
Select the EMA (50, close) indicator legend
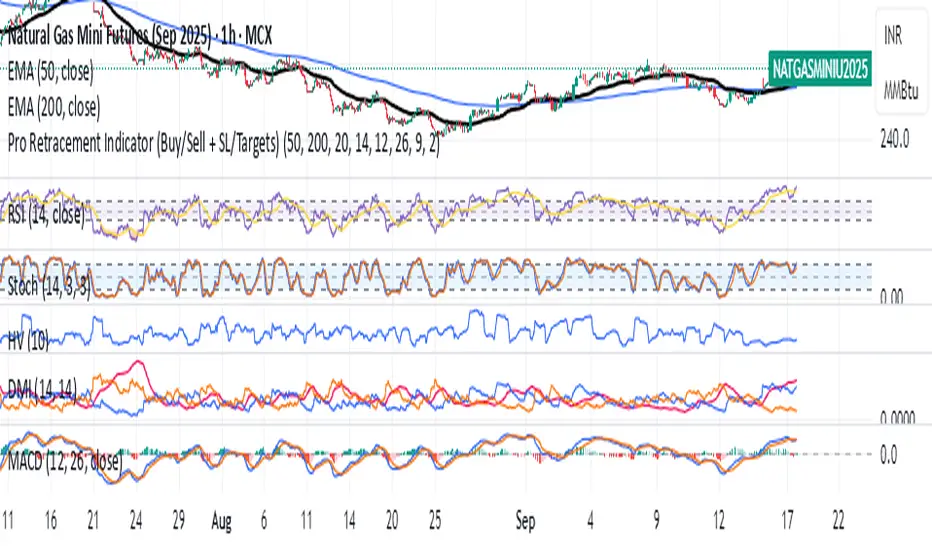point(51,72)
